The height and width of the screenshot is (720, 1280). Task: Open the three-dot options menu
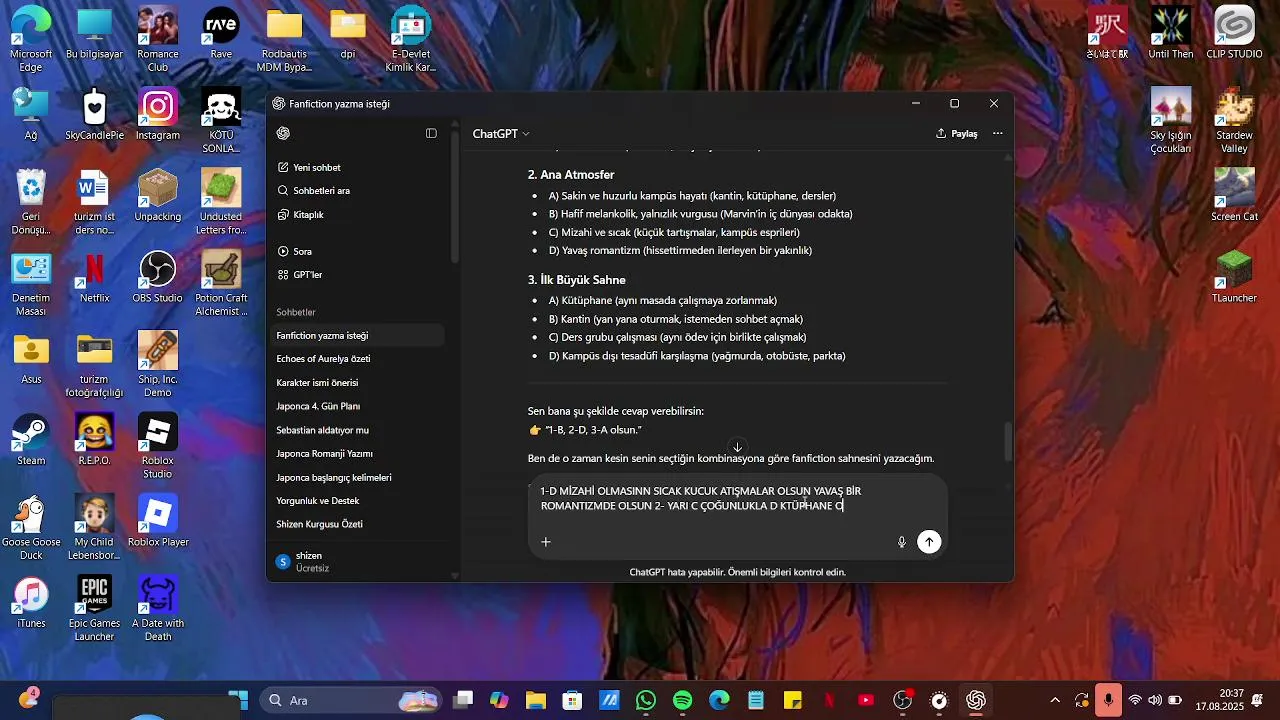pyautogui.click(x=997, y=133)
